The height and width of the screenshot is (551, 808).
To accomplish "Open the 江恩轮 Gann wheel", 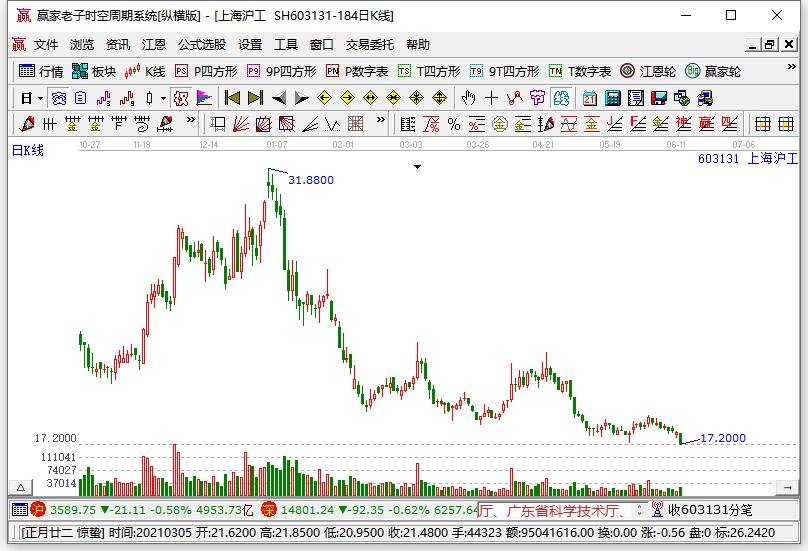I will [x=648, y=71].
